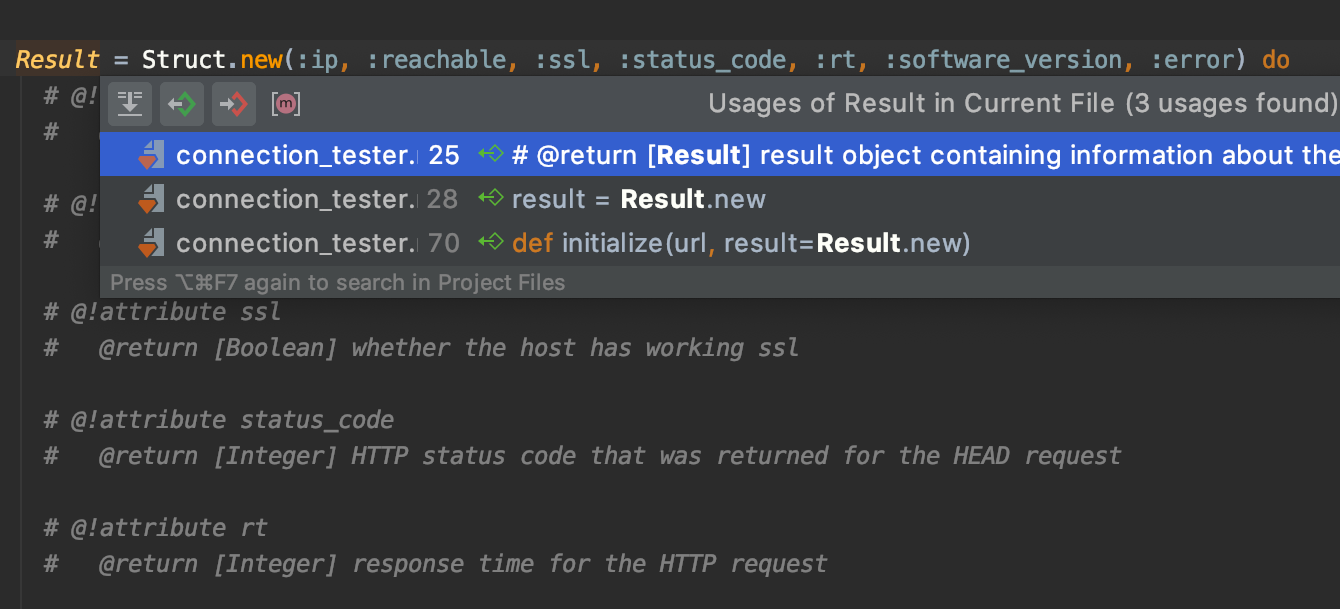Click the Usages of Result popup title
The width and height of the screenshot is (1340, 609).
[x=1022, y=102]
